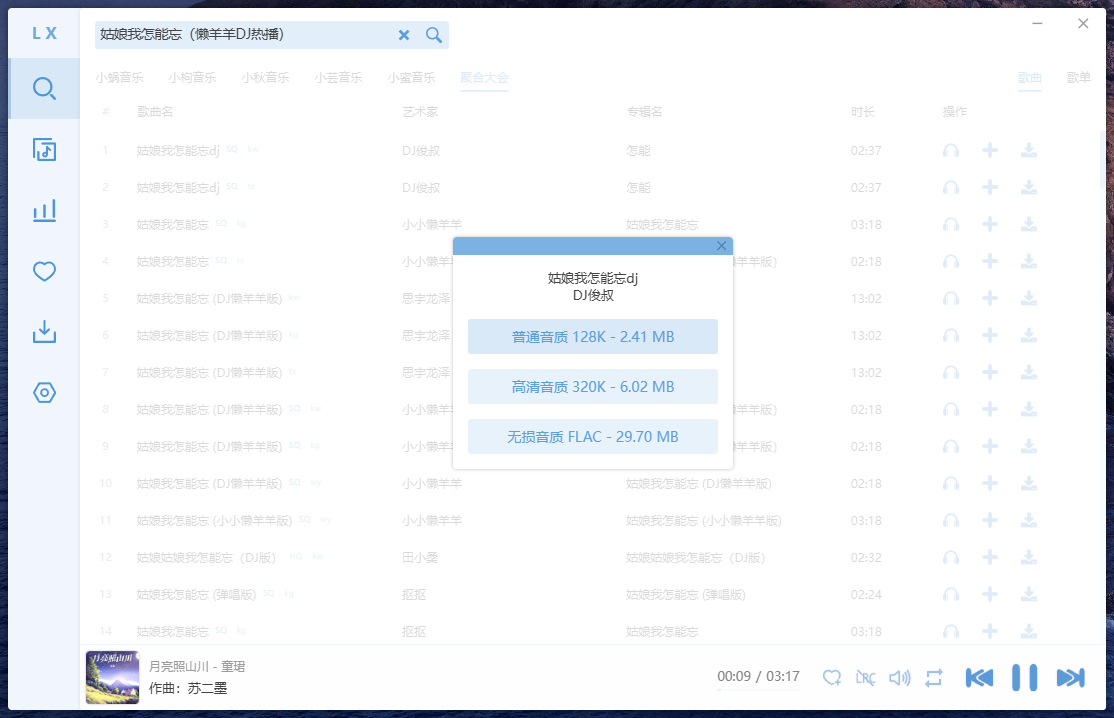Image resolution: width=1114 pixels, height=718 pixels.
Task: Close the download quality dialog
Action: tap(722, 246)
